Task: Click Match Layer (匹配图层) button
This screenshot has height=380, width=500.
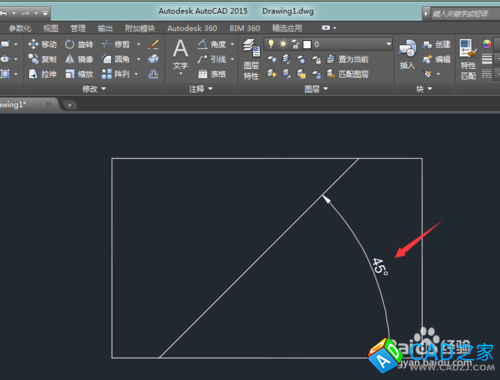Action: click(x=347, y=74)
